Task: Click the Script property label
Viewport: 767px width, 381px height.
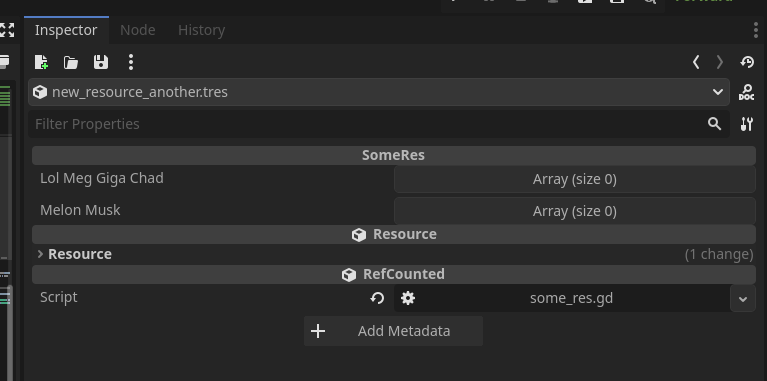Action: point(59,297)
